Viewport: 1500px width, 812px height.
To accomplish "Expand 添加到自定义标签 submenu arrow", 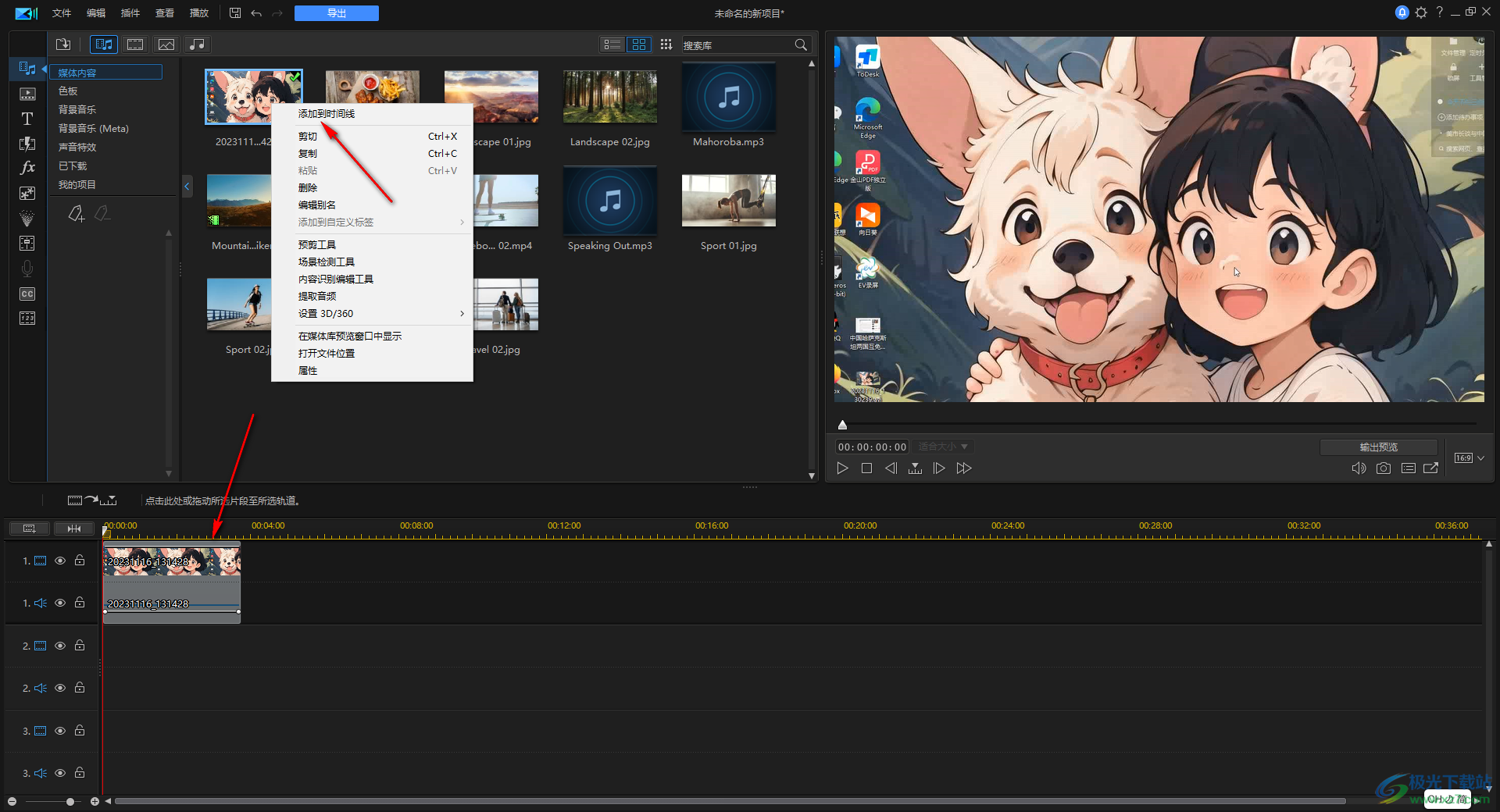I will (x=462, y=223).
